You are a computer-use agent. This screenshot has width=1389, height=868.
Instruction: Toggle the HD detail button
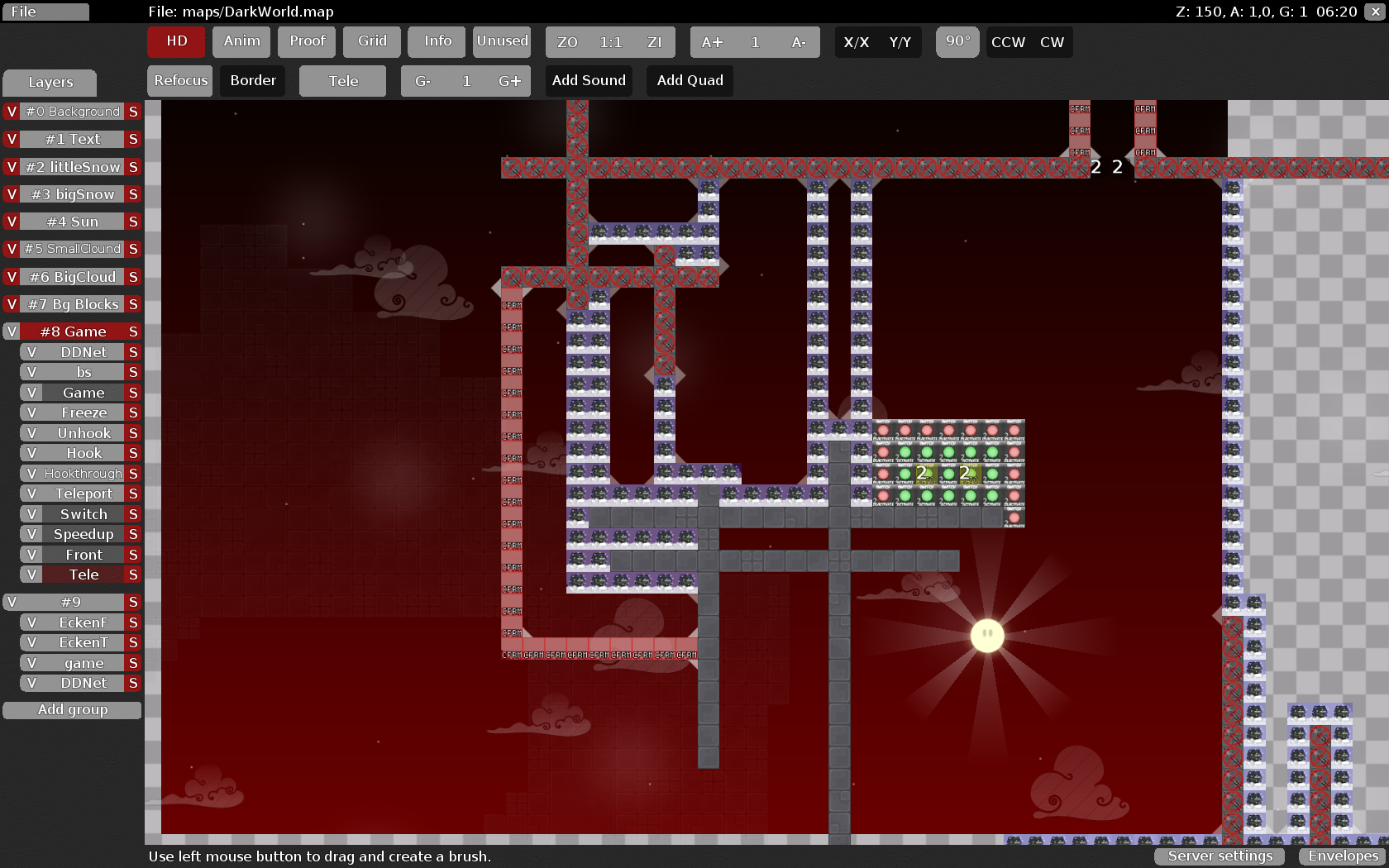click(176, 41)
